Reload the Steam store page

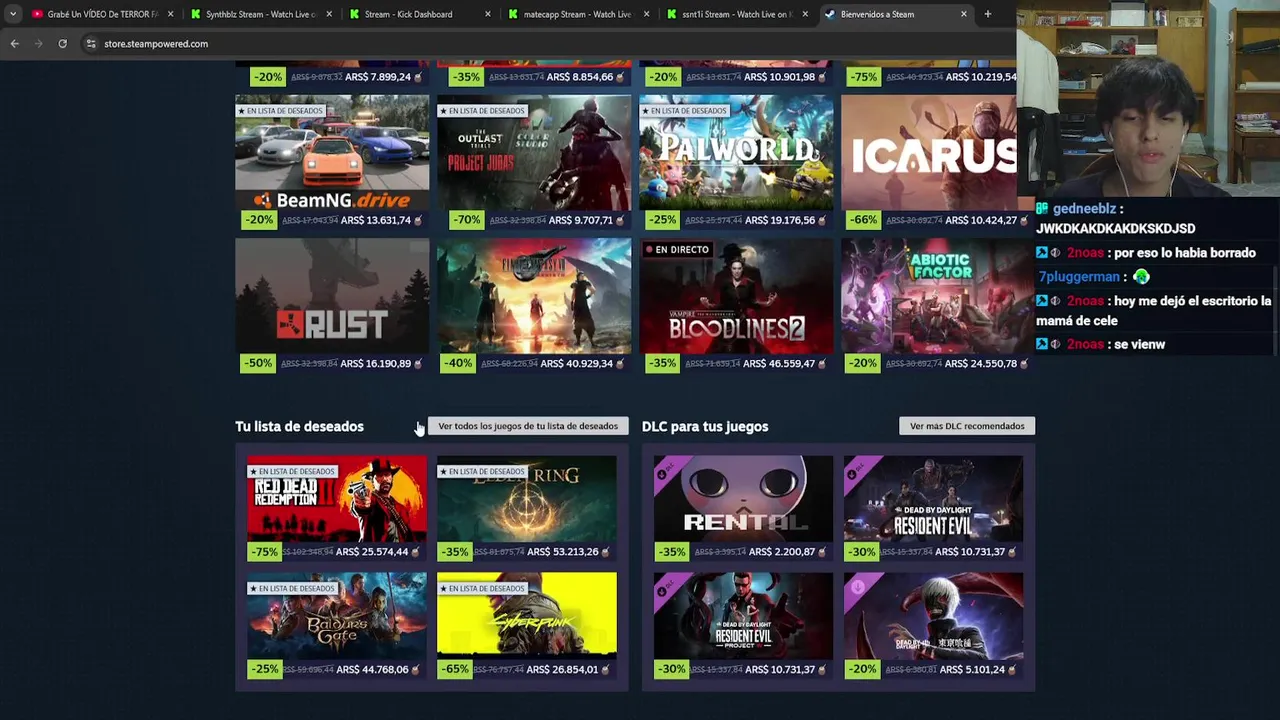tap(62, 44)
